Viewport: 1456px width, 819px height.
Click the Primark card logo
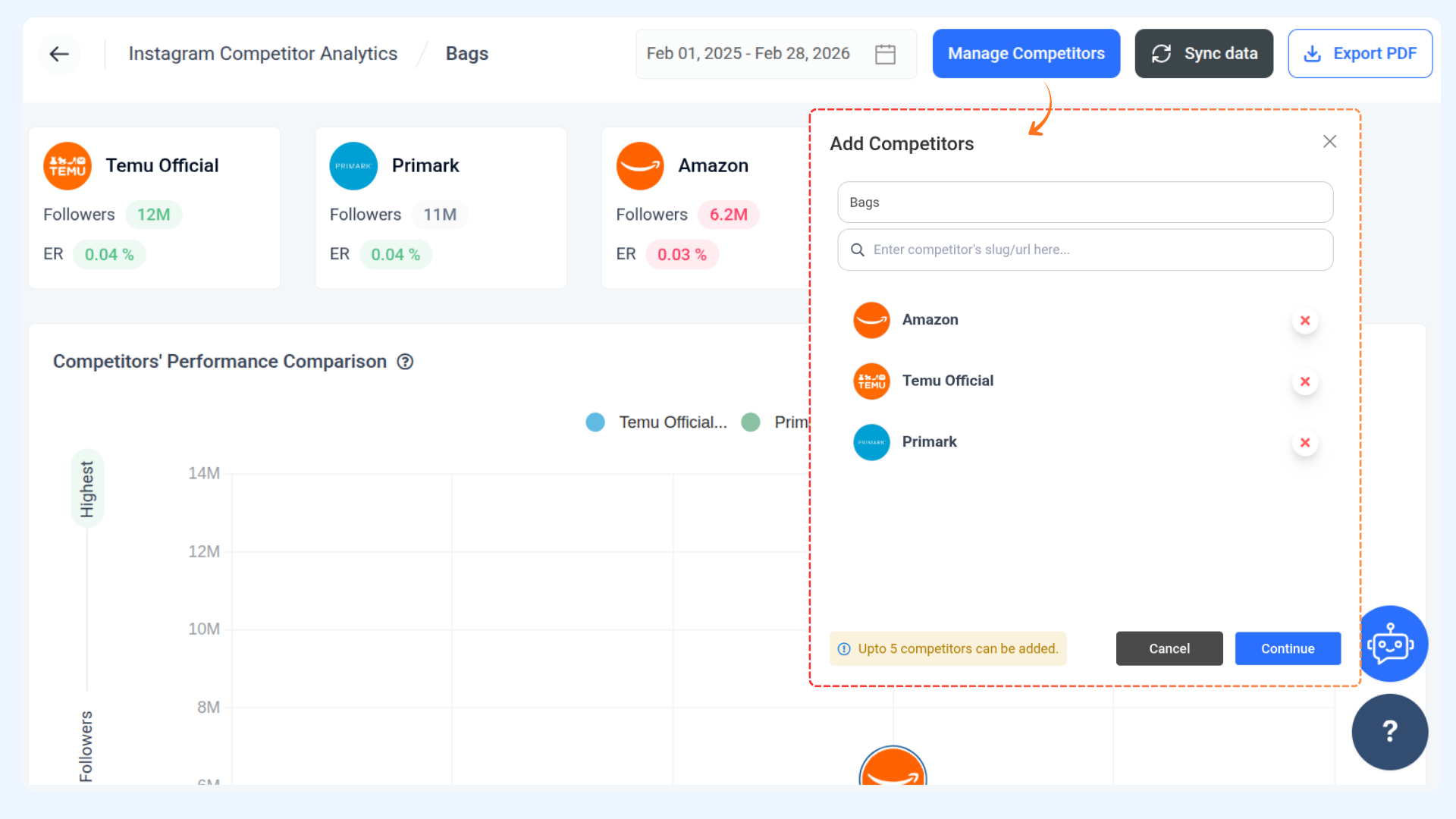point(353,166)
